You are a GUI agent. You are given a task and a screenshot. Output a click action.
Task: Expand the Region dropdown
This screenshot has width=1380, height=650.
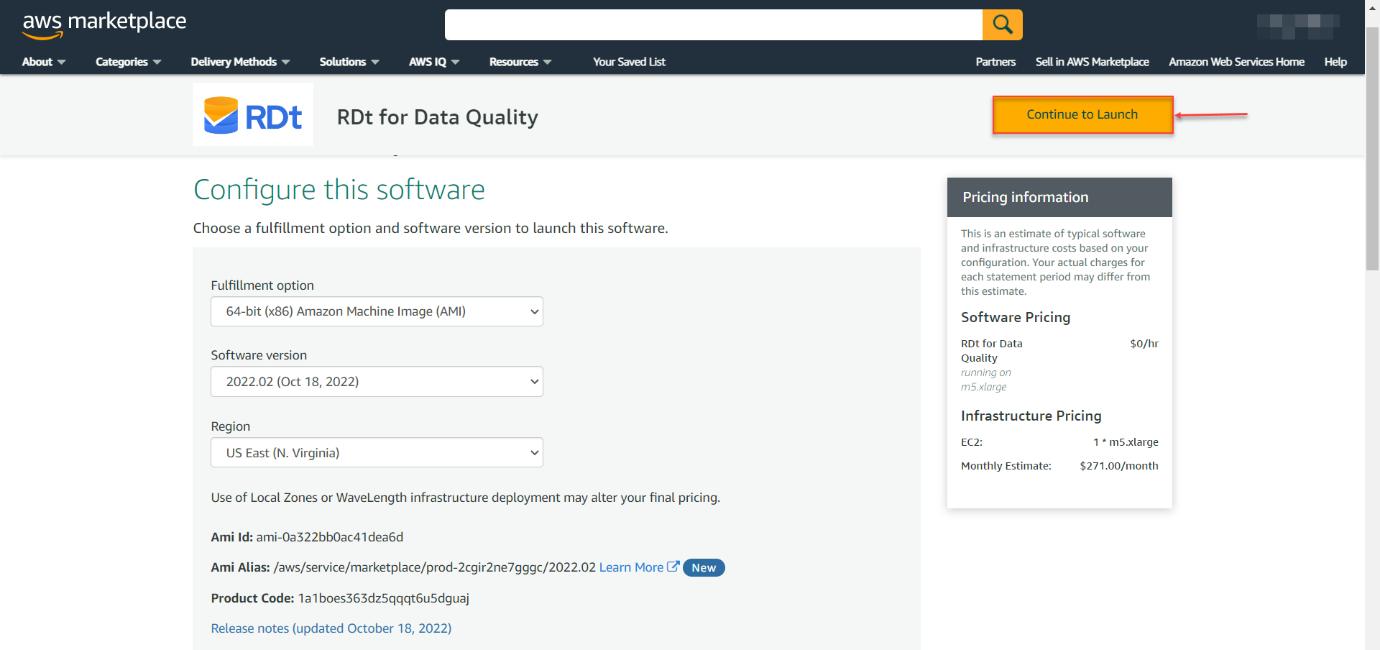pyautogui.click(x=377, y=452)
